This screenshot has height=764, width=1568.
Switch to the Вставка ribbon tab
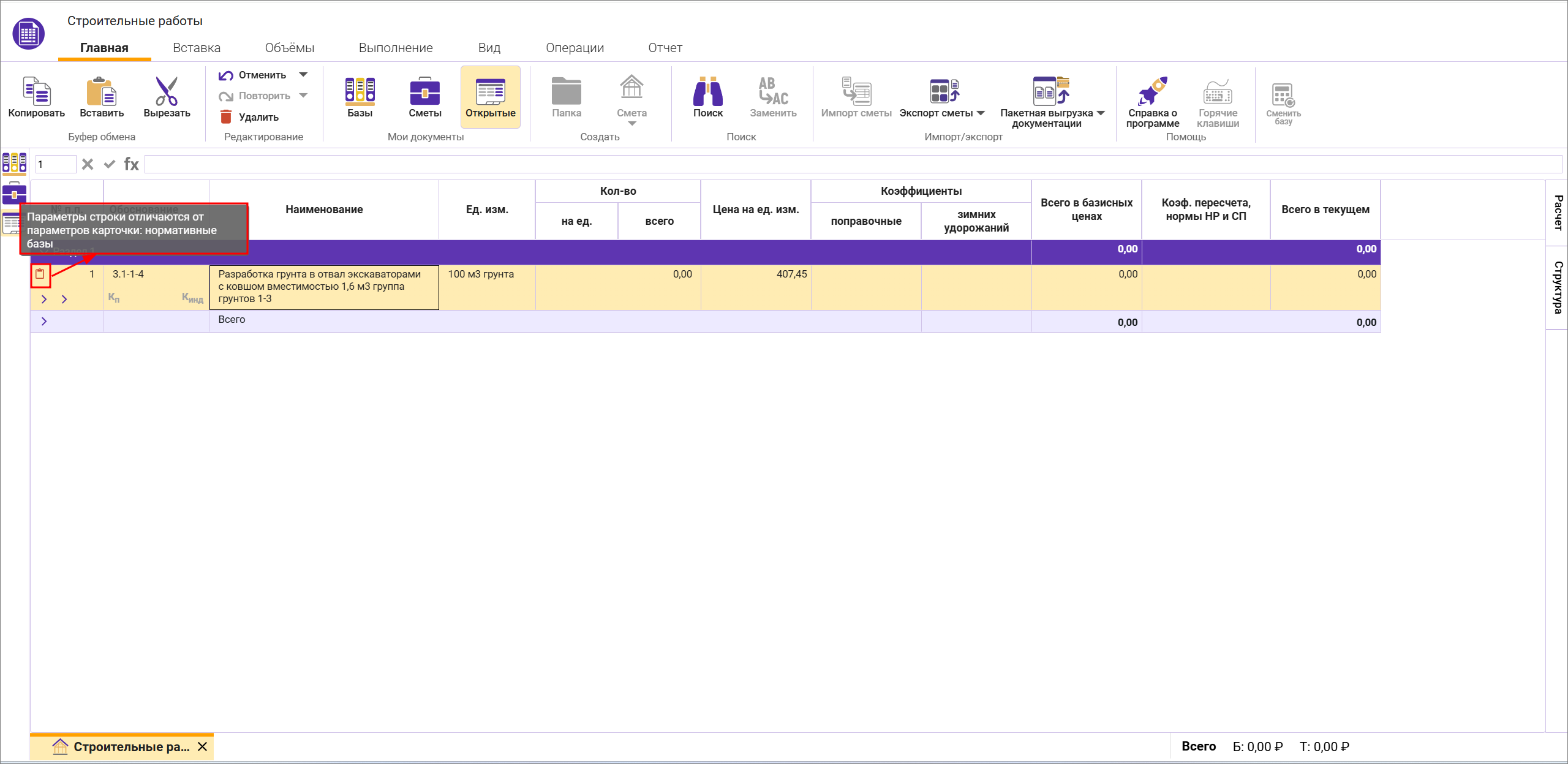(197, 48)
